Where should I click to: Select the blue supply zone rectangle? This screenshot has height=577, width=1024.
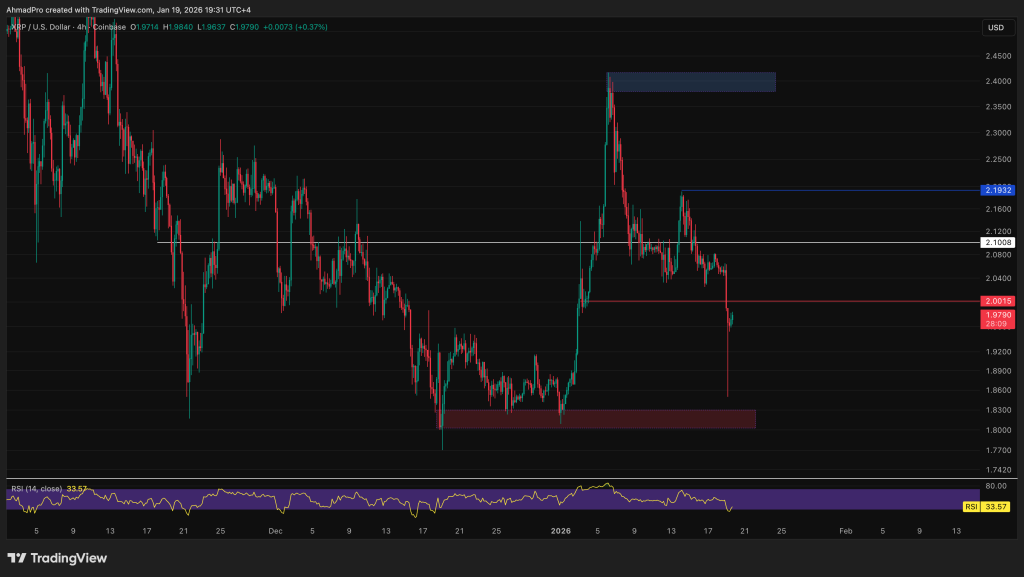click(x=690, y=82)
